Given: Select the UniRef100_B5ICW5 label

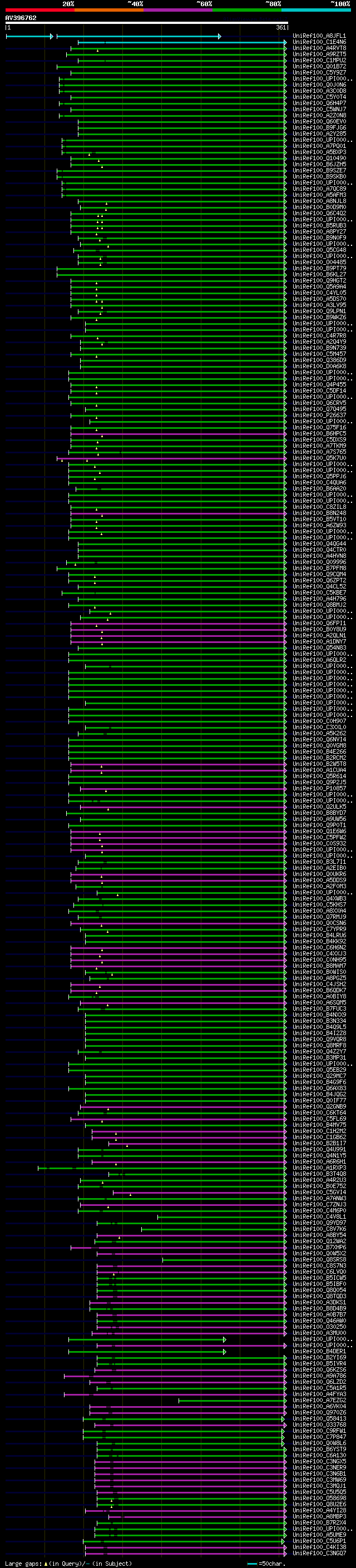Looking at the screenshot, I should pyautogui.click(x=319, y=1278).
